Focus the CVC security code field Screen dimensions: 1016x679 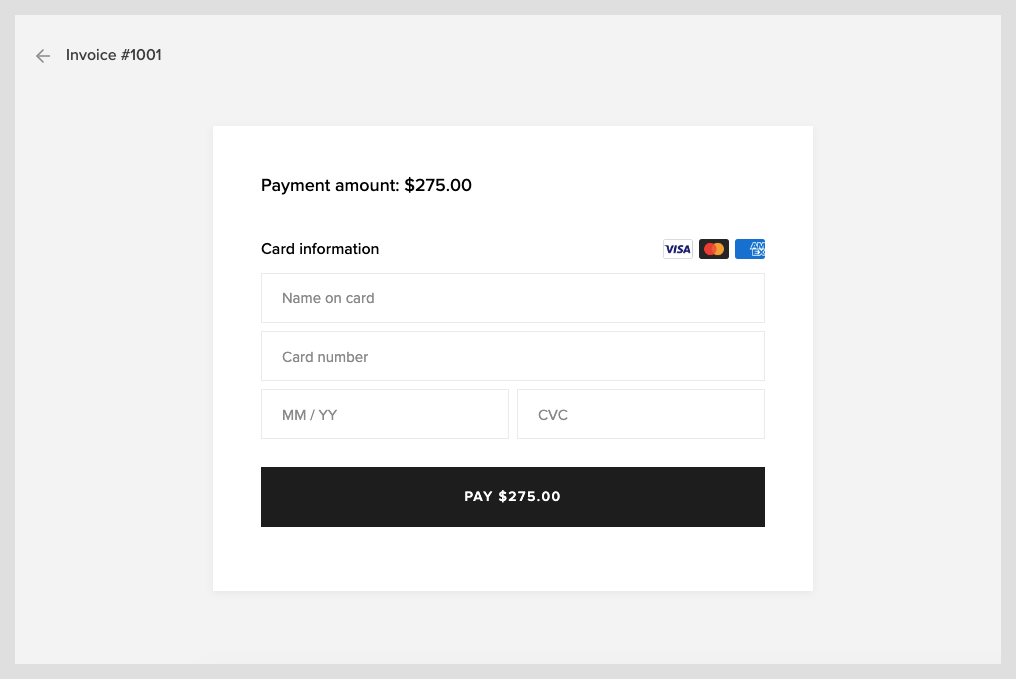640,414
